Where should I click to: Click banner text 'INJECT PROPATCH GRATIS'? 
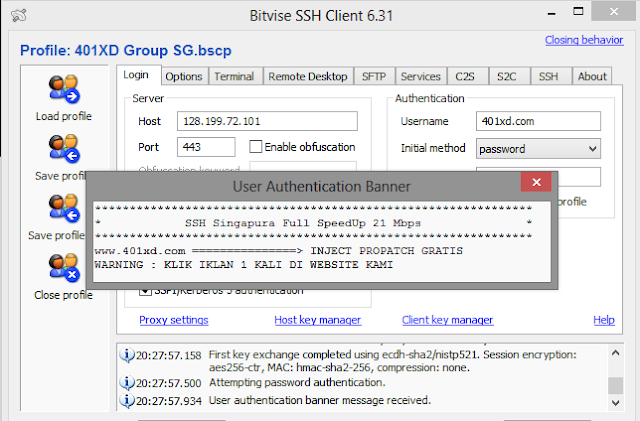[x=387, y=251]
